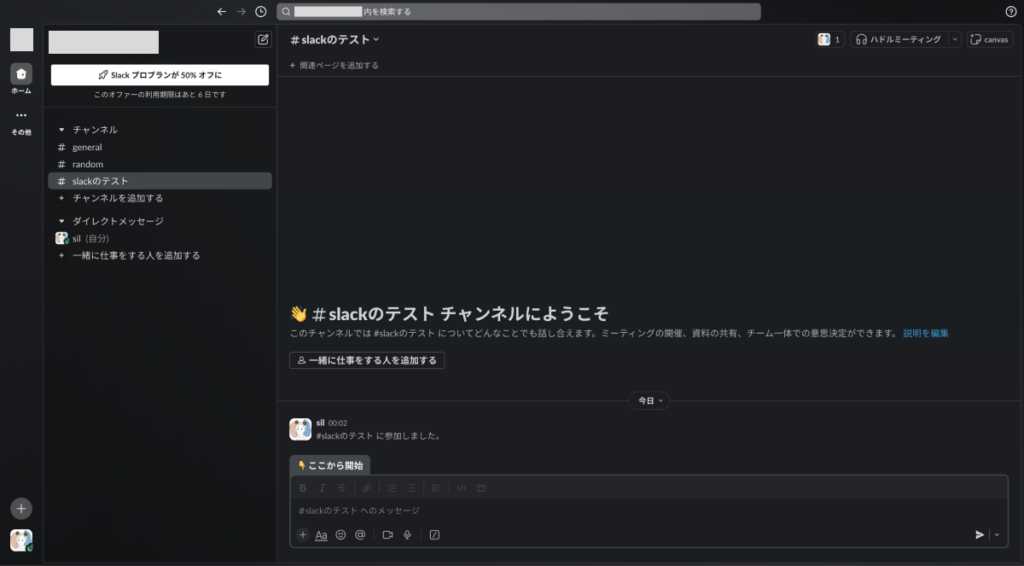Click the microphone audio clip icon
This screenshot has height=566, width=1024.
pos(407,535)
